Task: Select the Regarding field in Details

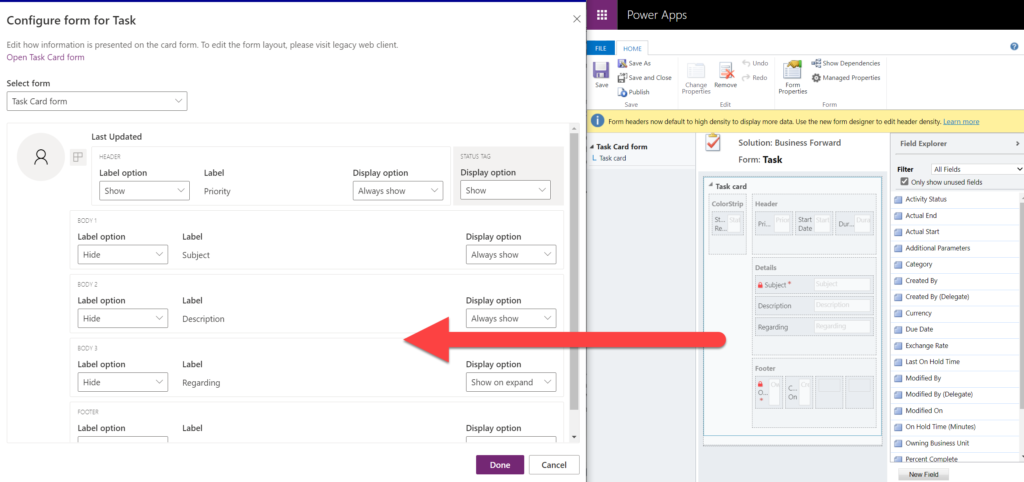Action: 813,327
